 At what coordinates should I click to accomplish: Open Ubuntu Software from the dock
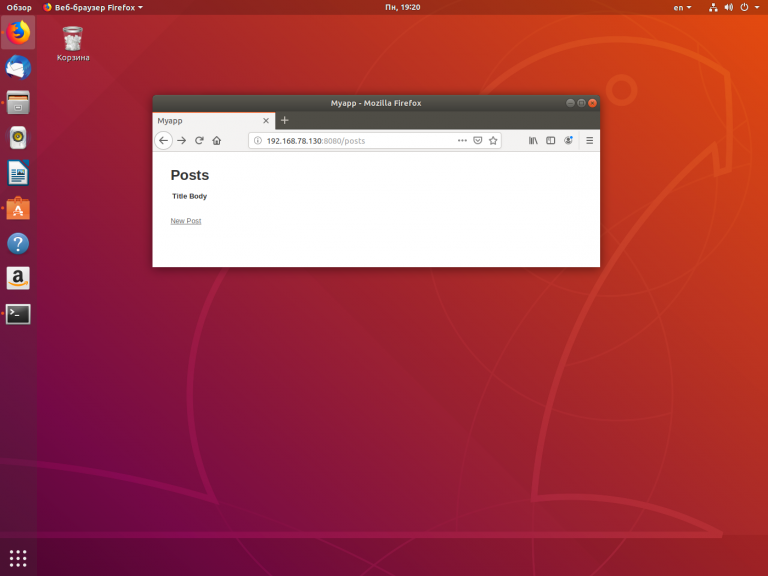pyautogui.click(x=18, y=208)
